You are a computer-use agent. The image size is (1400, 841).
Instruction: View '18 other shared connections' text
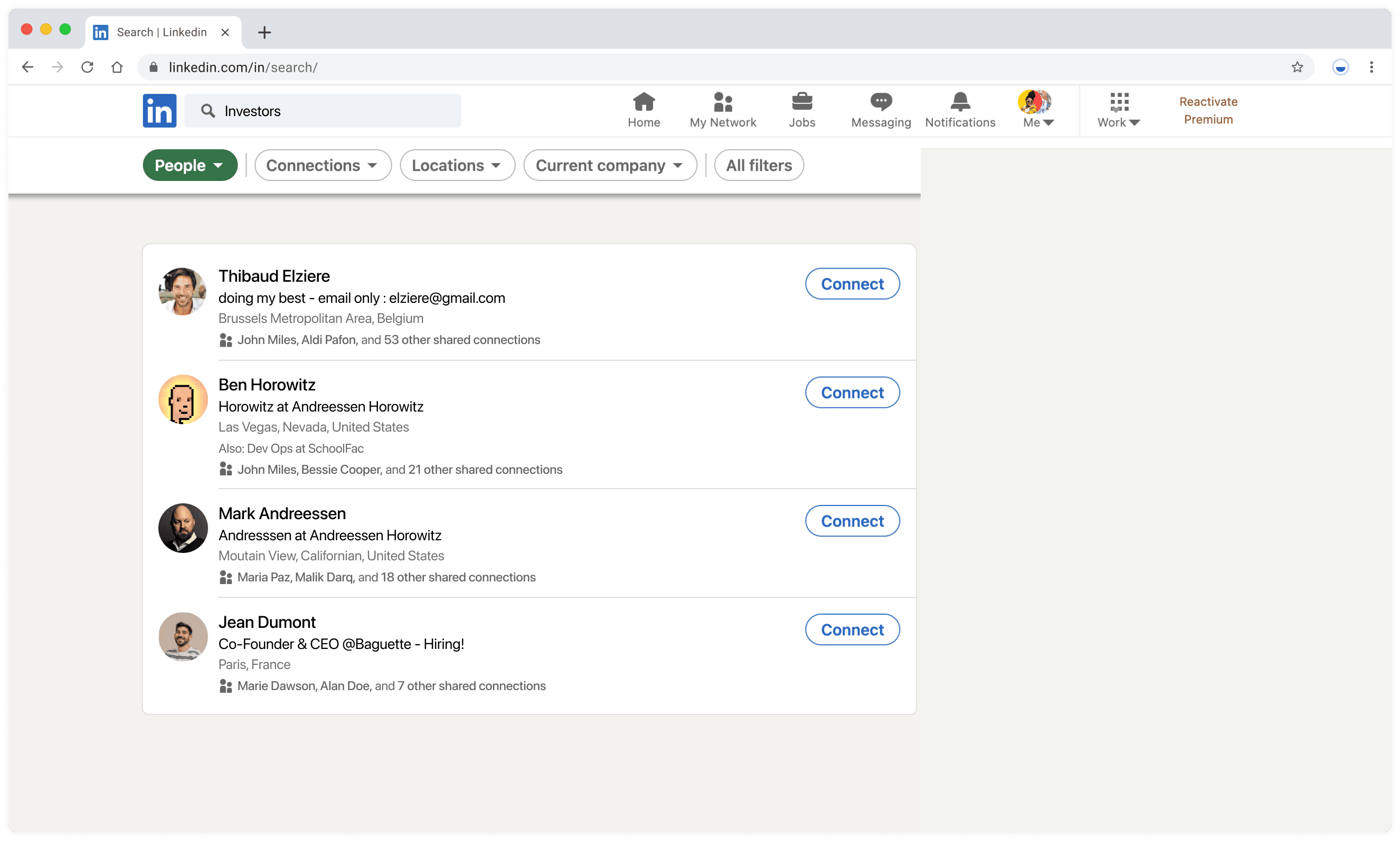(458, 577)
